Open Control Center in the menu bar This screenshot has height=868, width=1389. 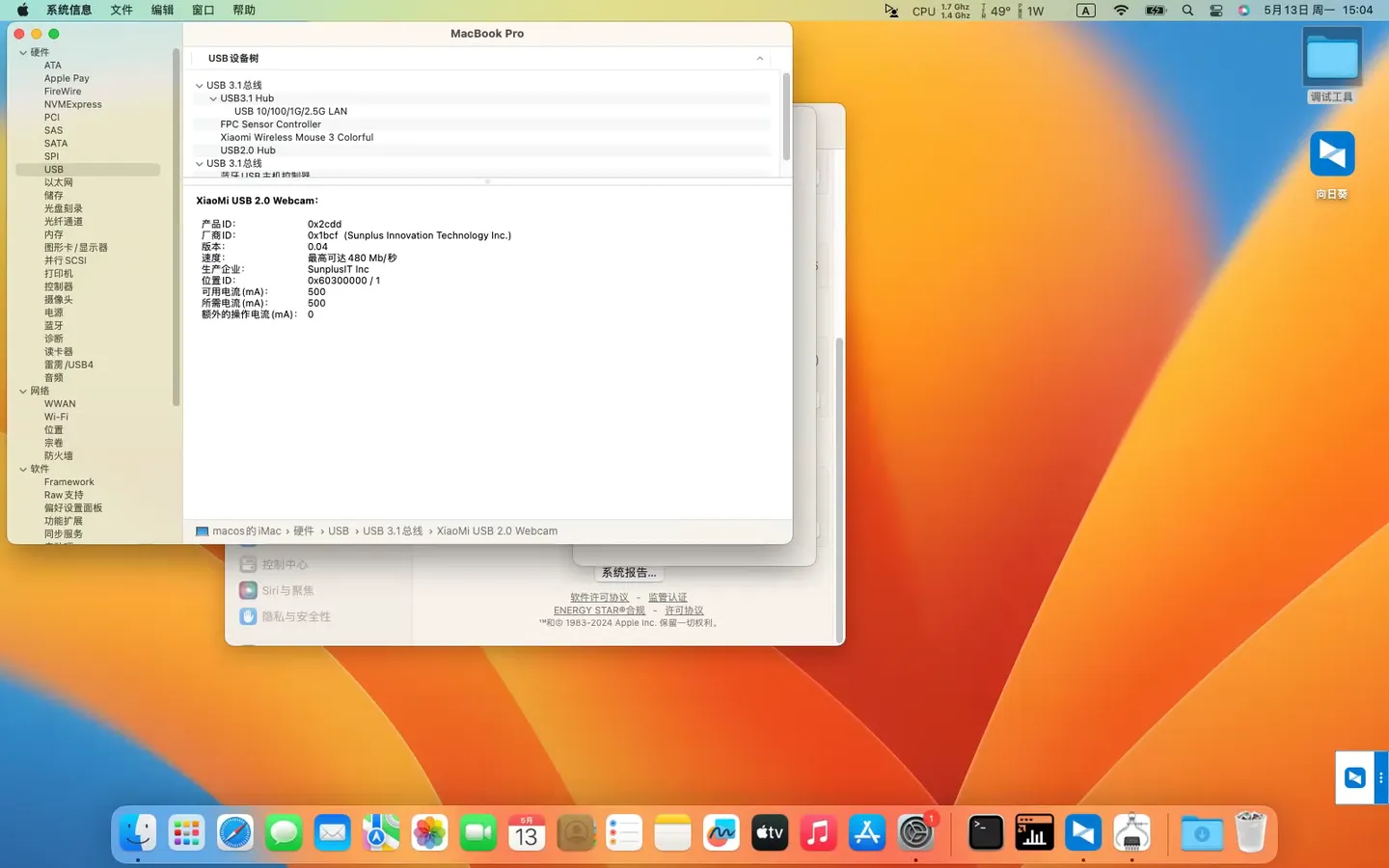click(x=1216, y=10)
